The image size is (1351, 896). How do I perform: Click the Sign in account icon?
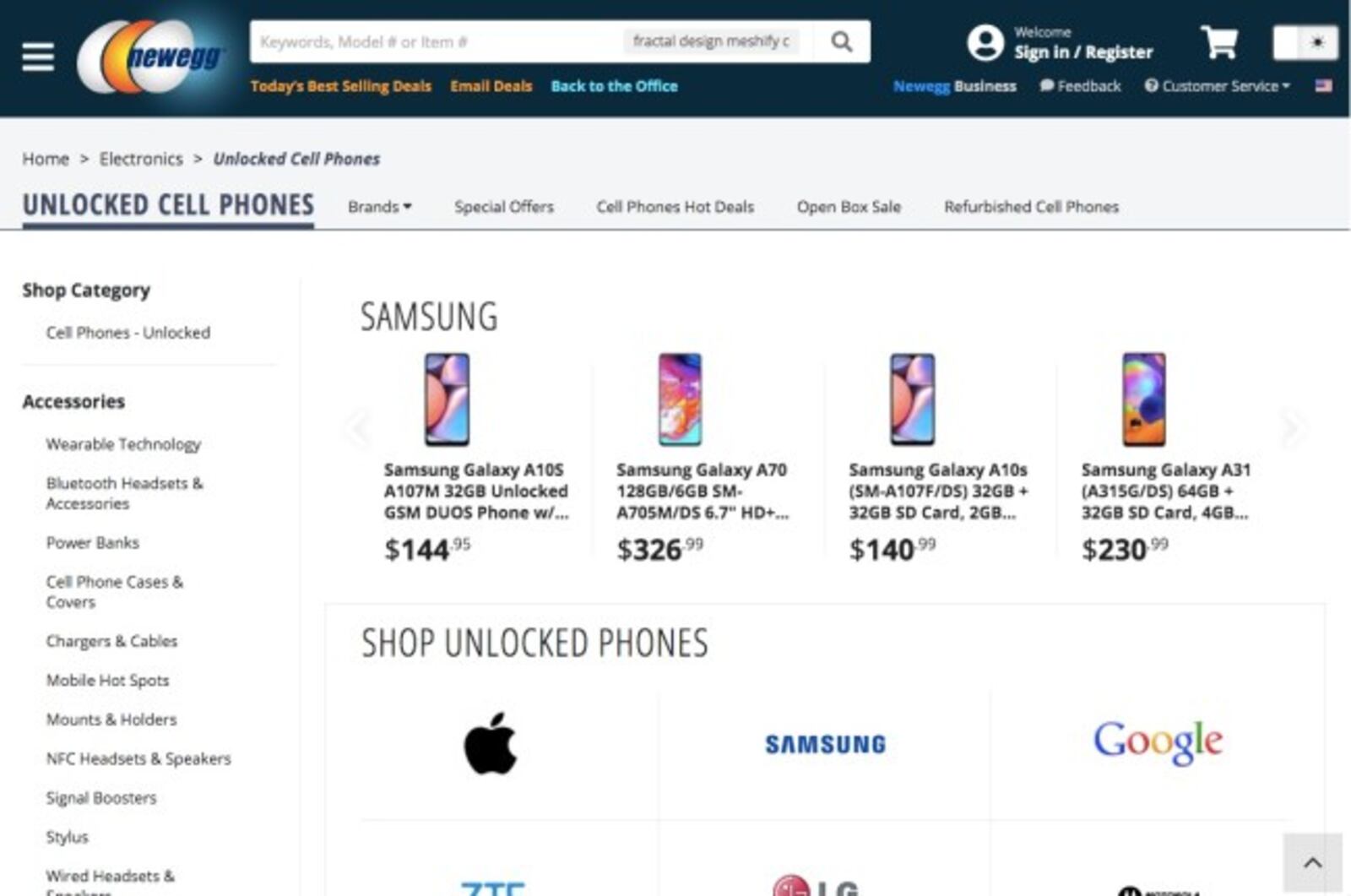click(985, 42)
